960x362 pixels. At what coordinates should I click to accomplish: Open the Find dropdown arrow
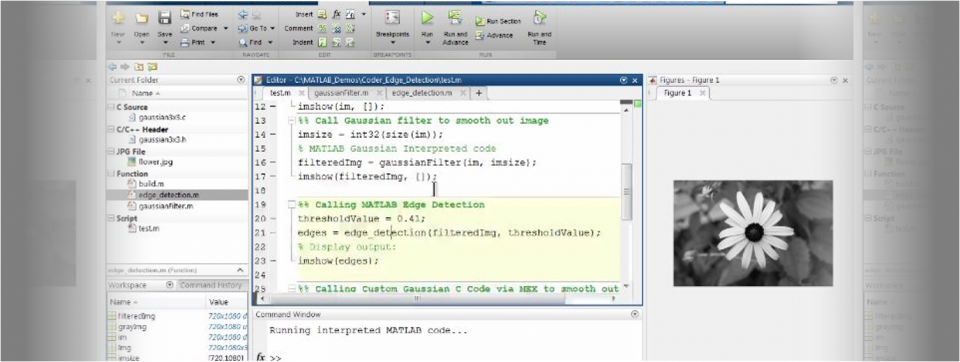pos(270,42)
